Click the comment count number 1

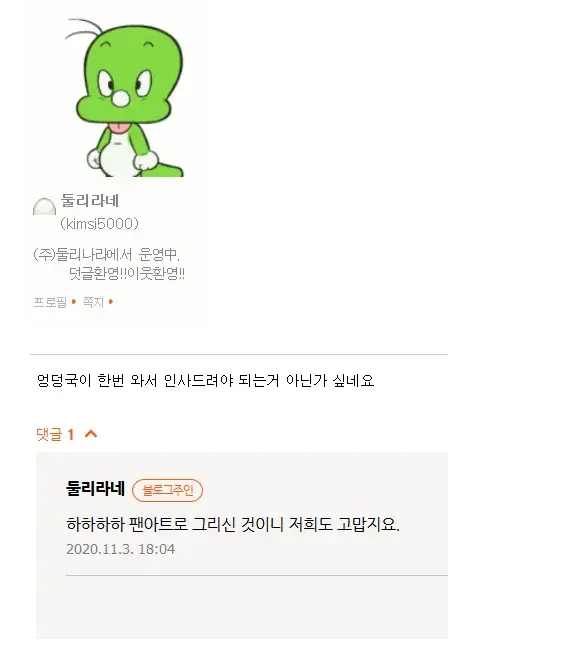[71, 434]
